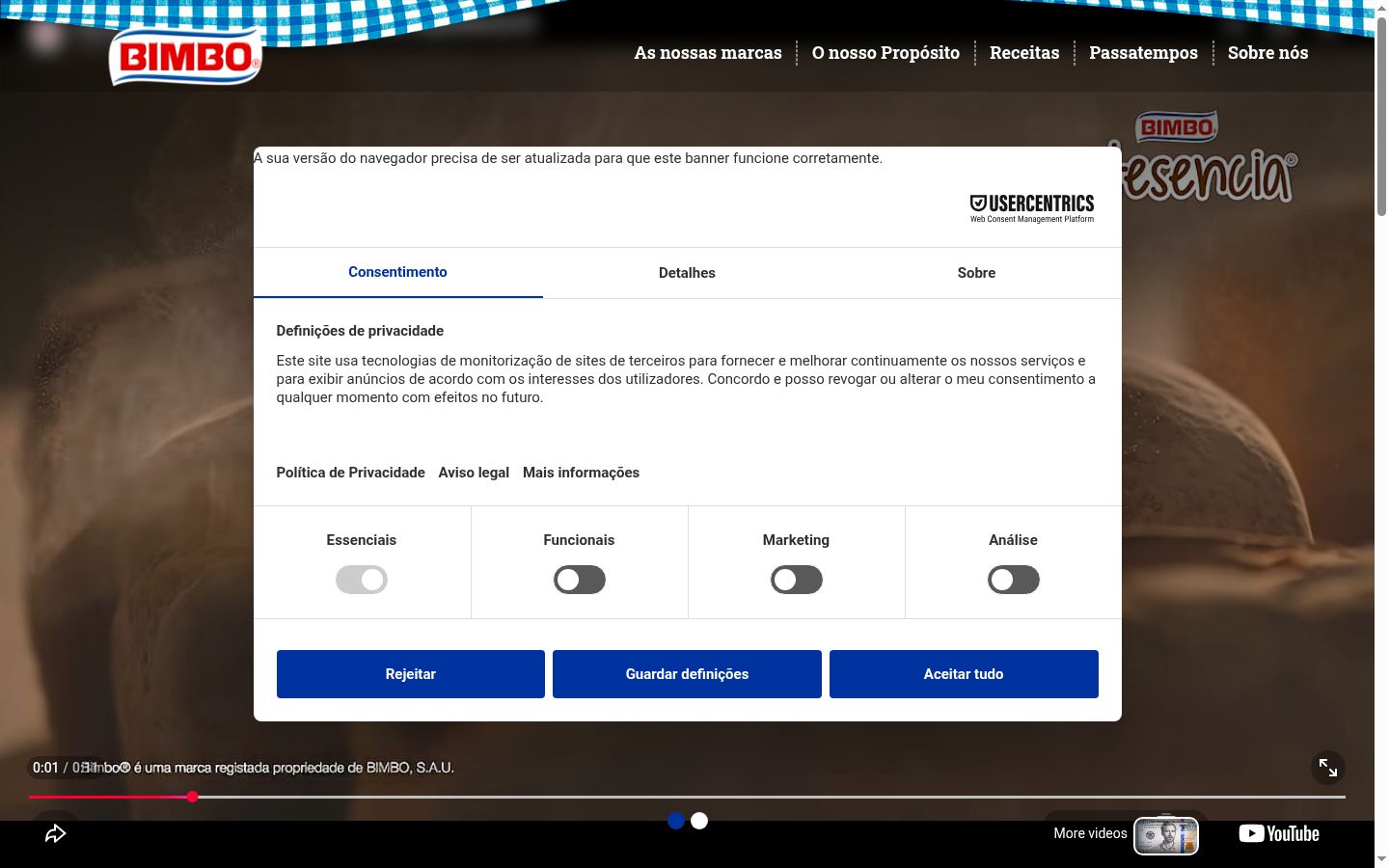Open the Aviso legal link
The height and width of the screenshot is (868, 1389).
pyautogui.click(x=474, y=473)
